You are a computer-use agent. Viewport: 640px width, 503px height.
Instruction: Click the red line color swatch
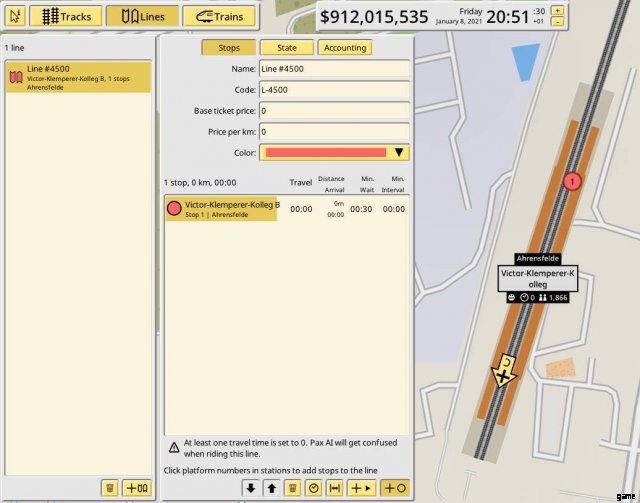point(324,153)
